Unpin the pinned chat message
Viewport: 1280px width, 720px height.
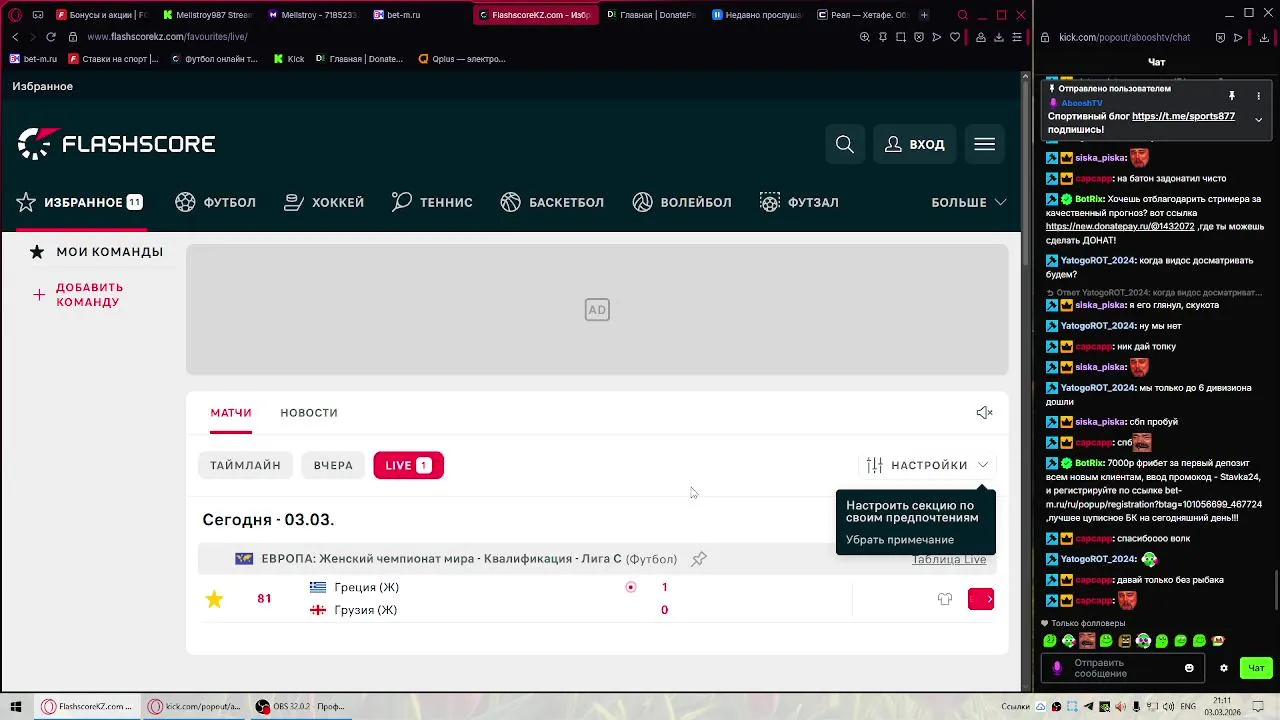pos(1232,96)
